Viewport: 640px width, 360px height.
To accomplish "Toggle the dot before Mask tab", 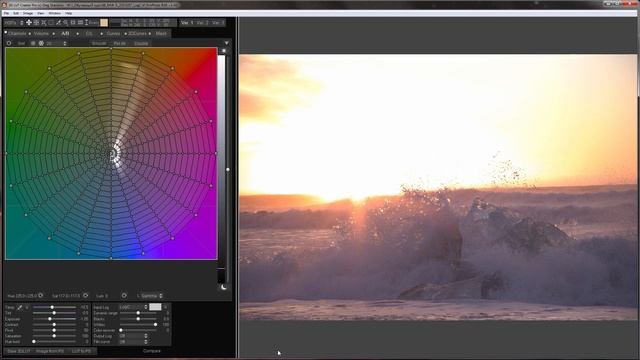I will [x=150, y=33].
